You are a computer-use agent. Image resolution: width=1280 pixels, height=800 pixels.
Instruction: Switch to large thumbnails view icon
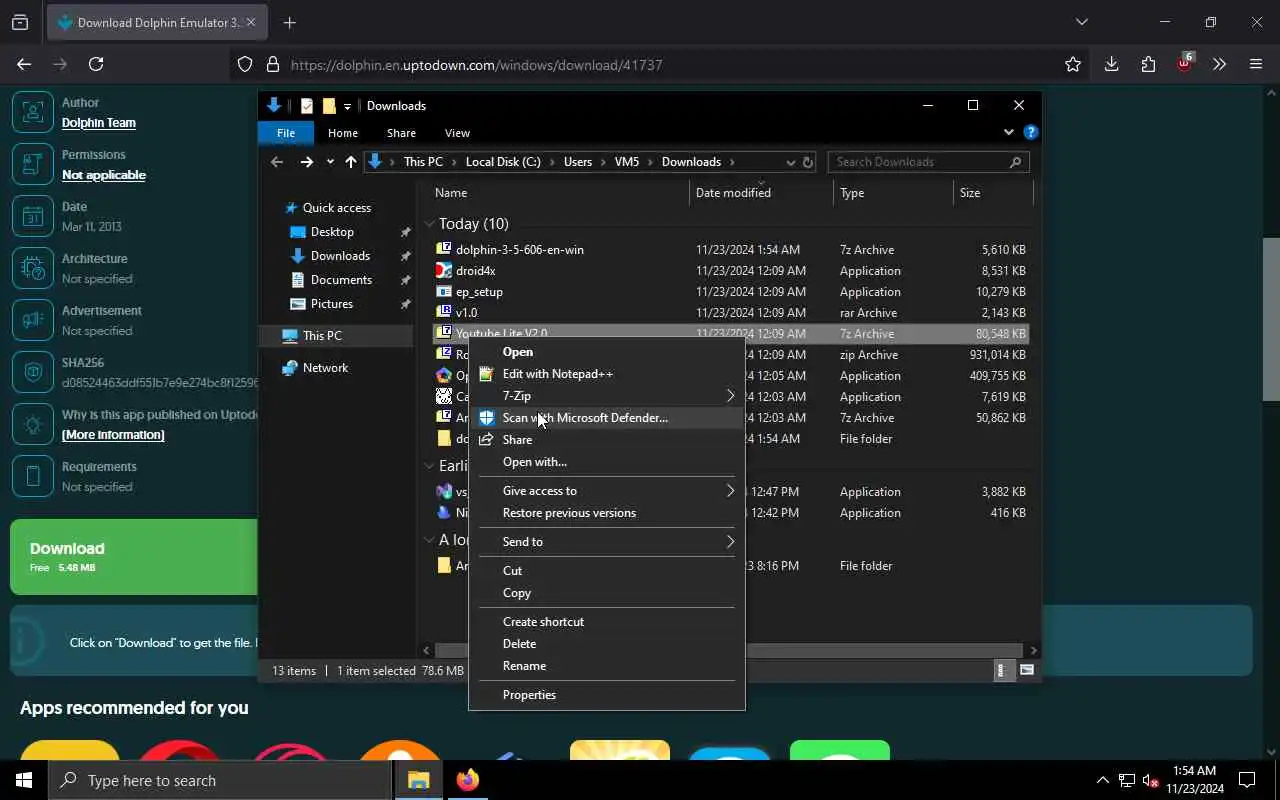coord(1026,671)
